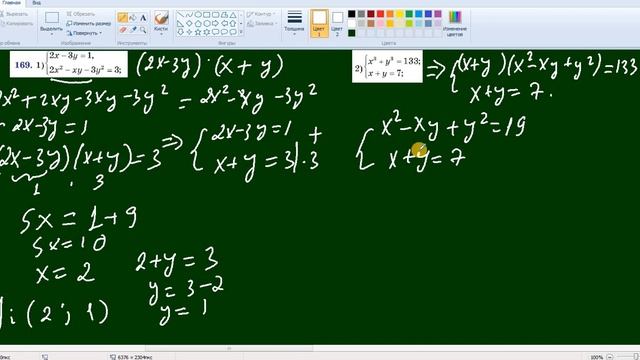Choose the Four-point star shape
The width and height of the screenshot is (640, 360).
pos(189,32)
